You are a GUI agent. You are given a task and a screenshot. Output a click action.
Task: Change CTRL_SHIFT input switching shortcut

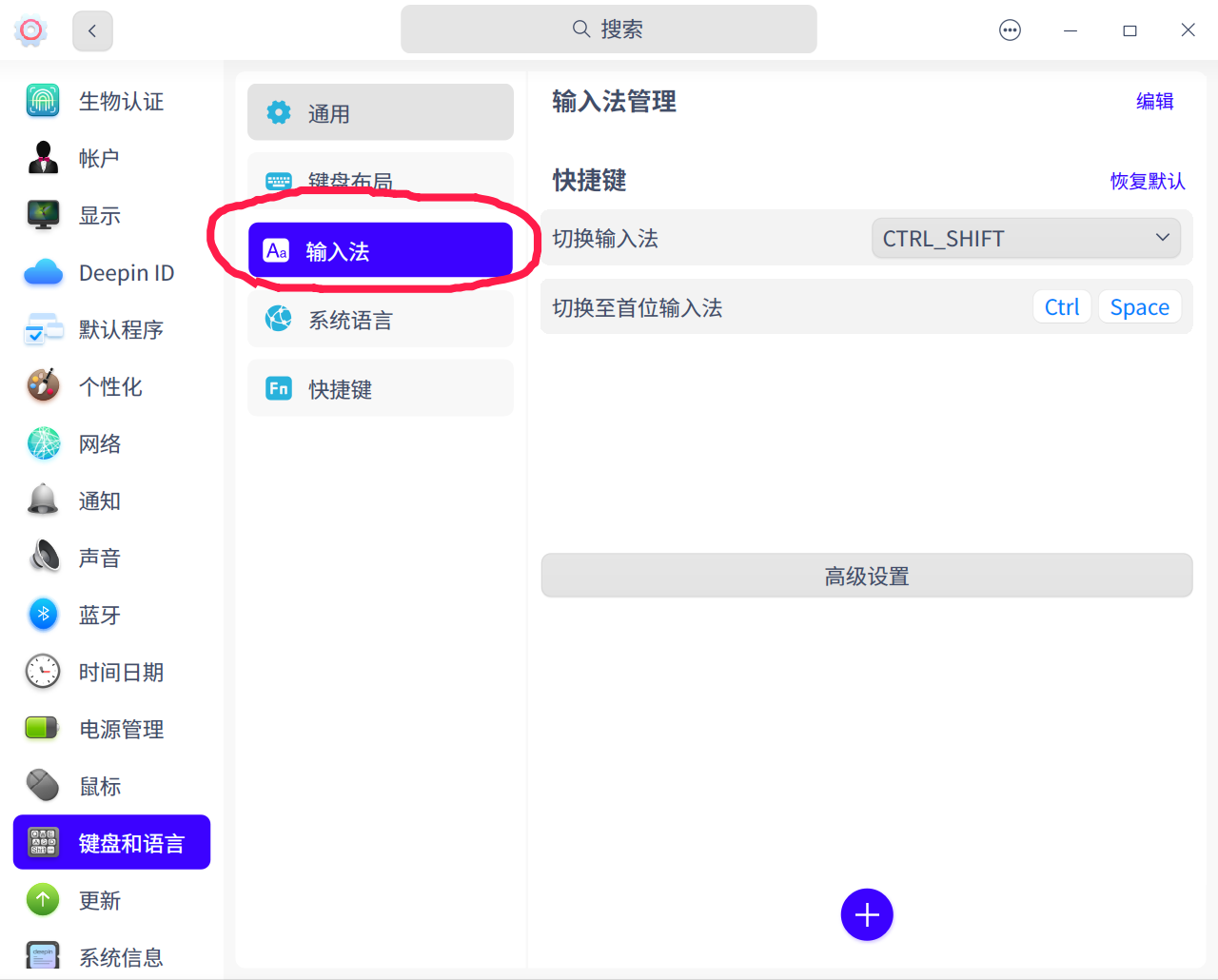tap(1026, 238)
